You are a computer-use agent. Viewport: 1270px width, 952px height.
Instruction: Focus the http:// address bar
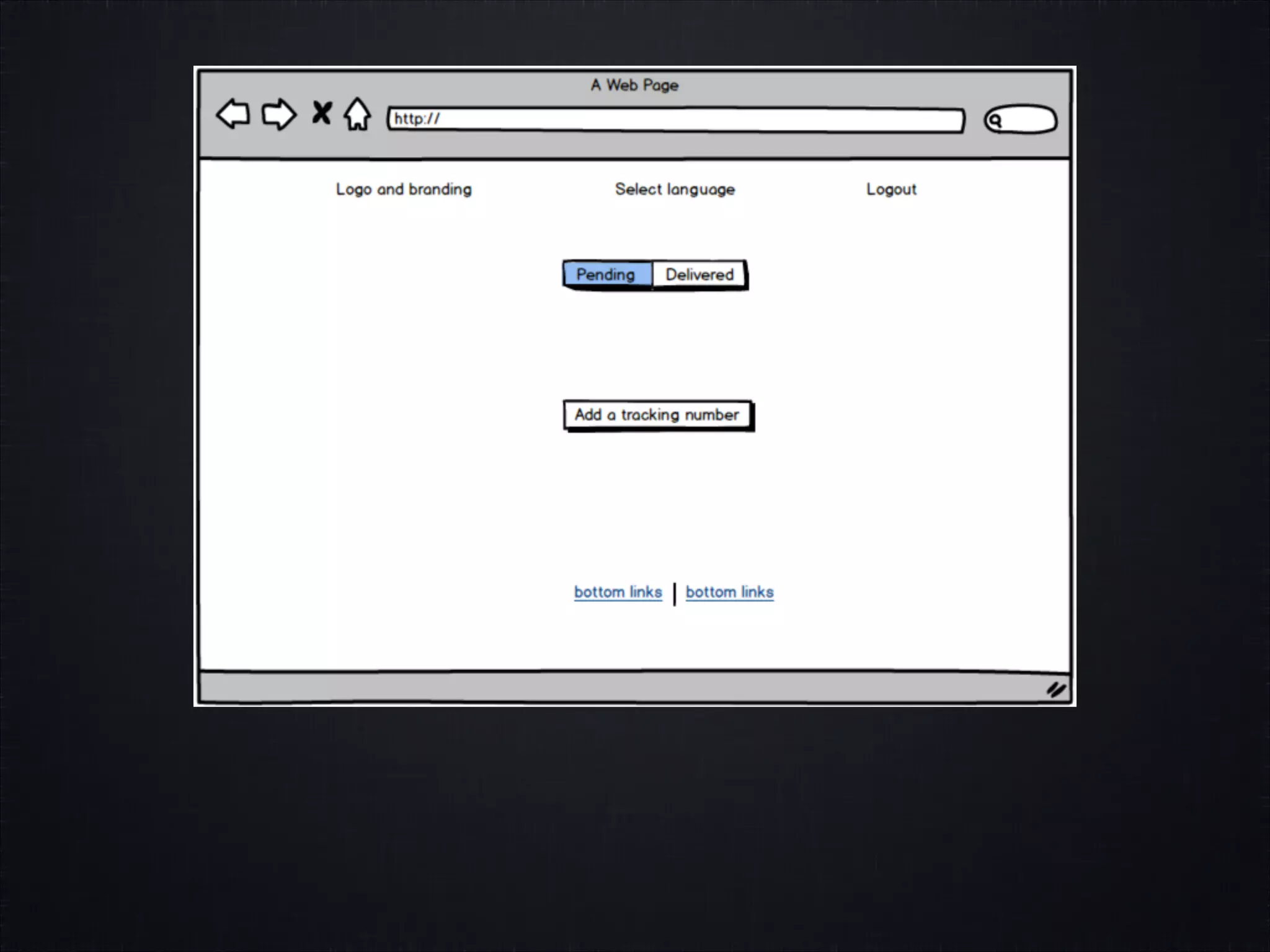(x=676, y=120)
